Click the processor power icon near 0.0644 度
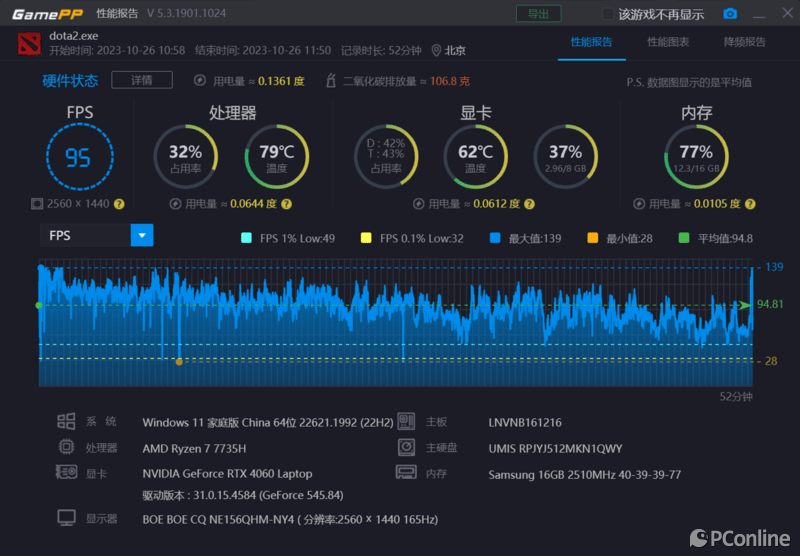 (175, 204)
